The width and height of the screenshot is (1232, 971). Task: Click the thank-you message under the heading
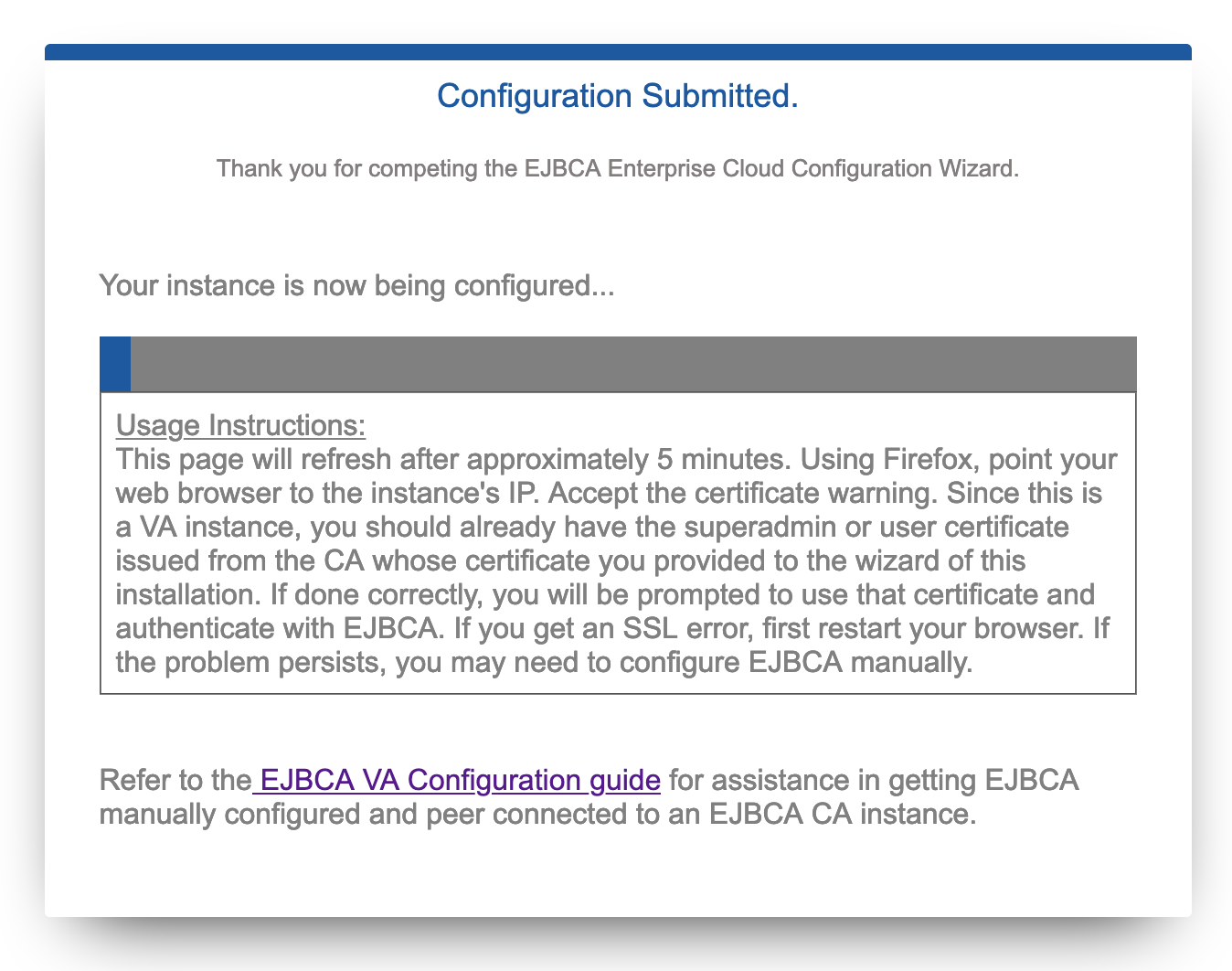coord(617,168)
